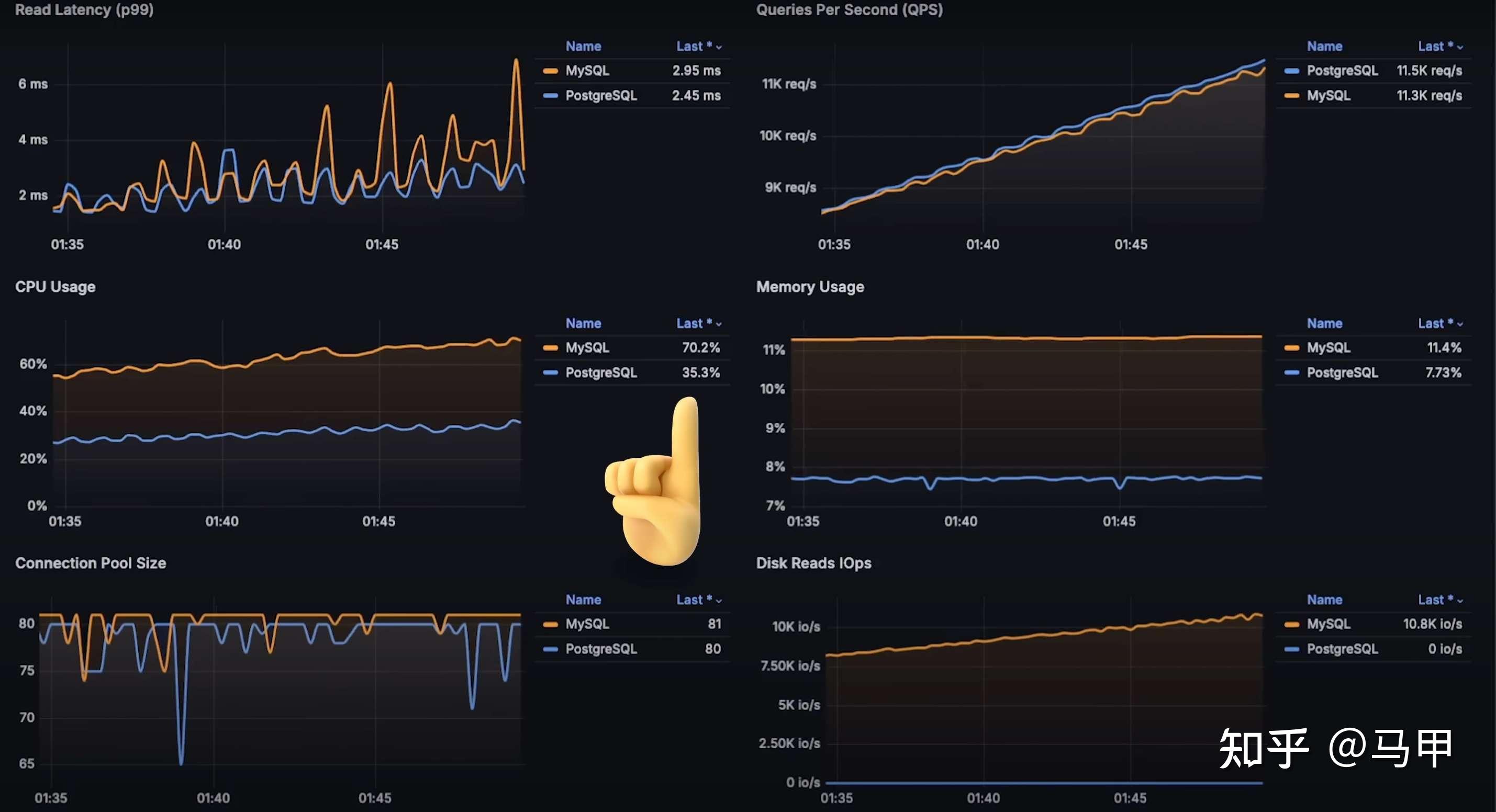Click the 01:40 marker on CPU Usage graph
This screenshot has width=1496, height=812.
click(x=222, y=521)
